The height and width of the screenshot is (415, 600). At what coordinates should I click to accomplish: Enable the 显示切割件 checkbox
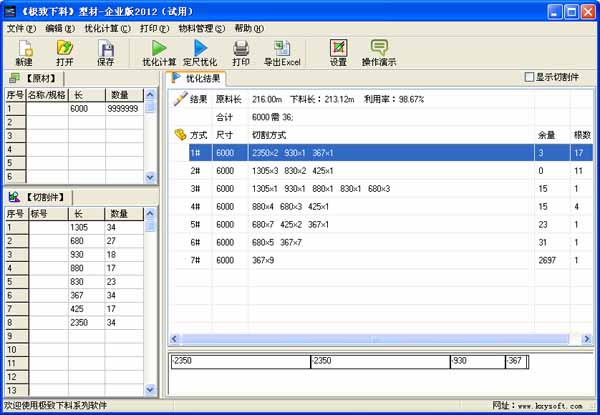click(x=530, y=77)
